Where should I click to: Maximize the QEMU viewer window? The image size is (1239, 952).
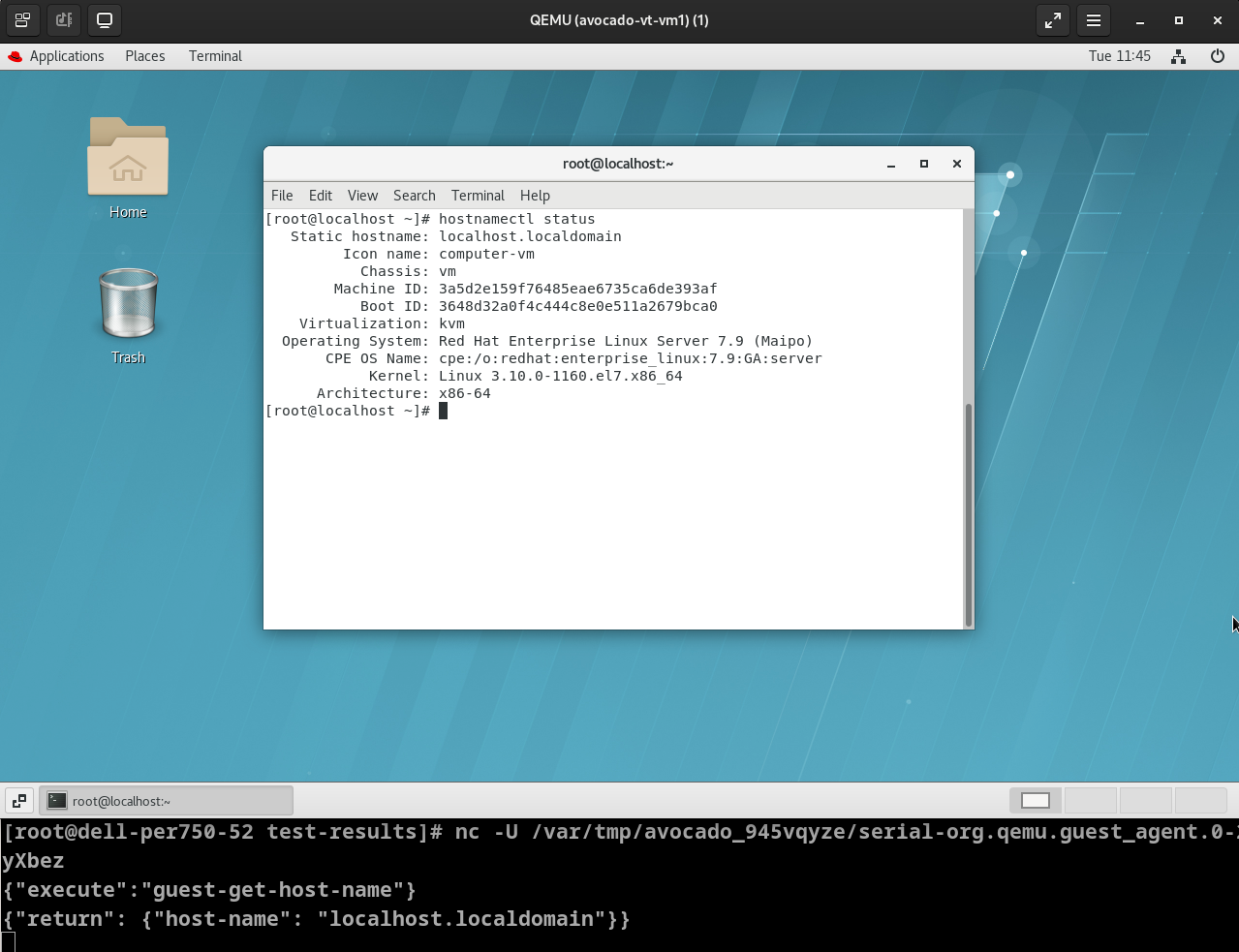(x=1179, y=19)
